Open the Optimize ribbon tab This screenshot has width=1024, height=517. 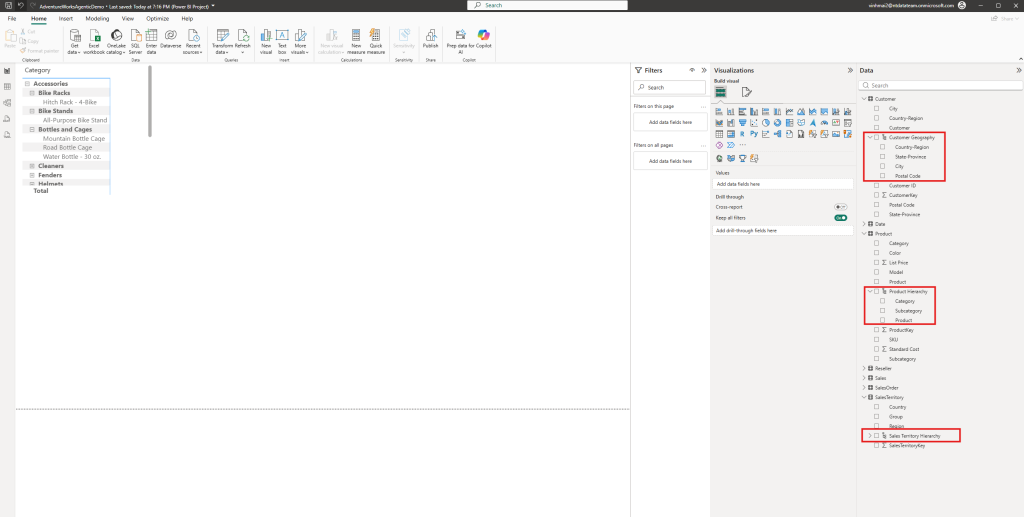tap(157, 19)
